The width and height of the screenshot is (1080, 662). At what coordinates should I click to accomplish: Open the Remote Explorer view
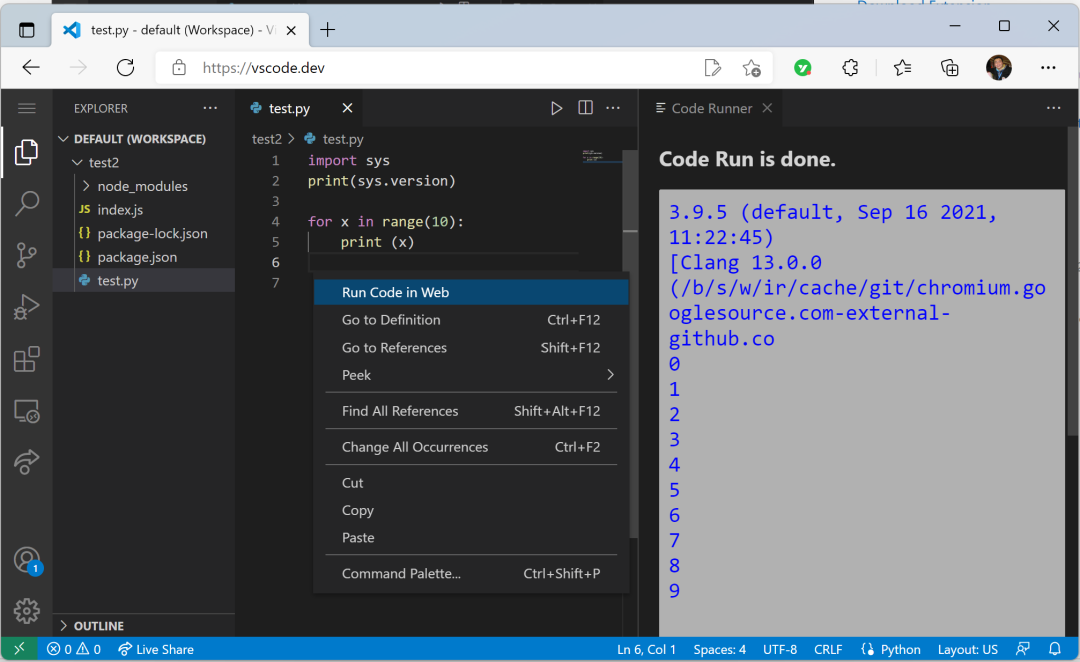click(x=26, y=411)
